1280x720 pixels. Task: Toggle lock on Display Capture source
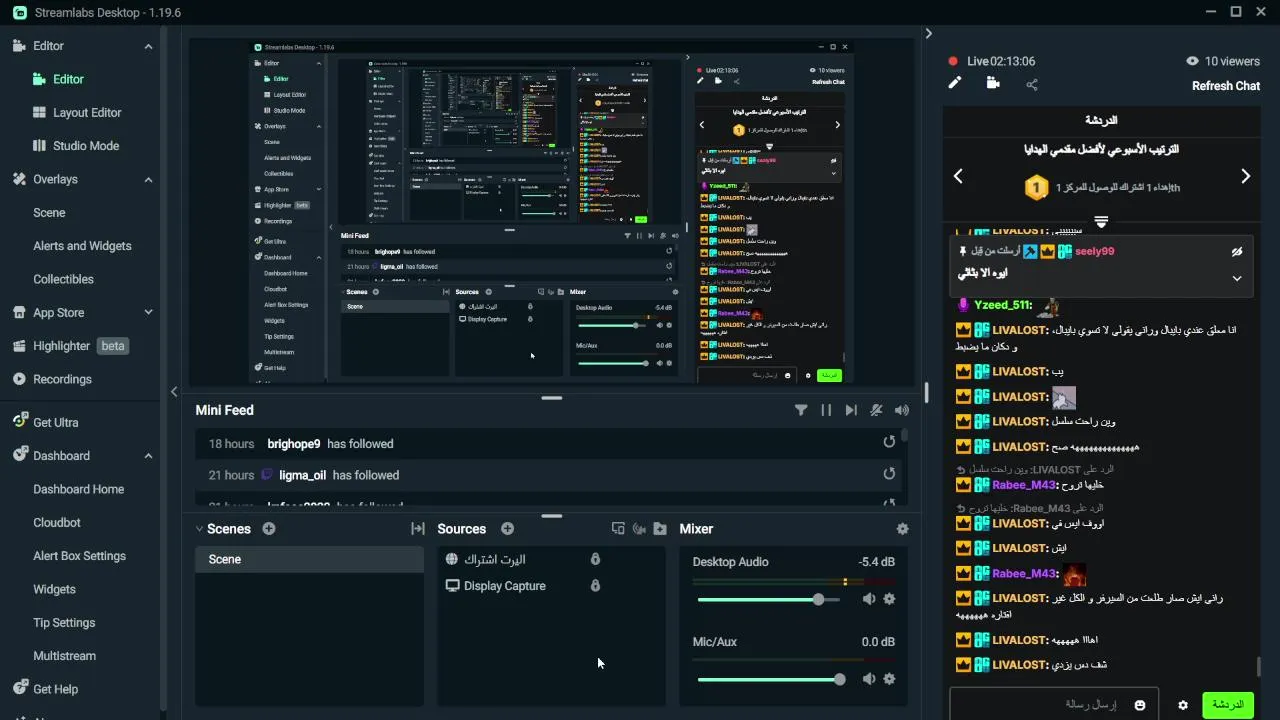[x=595, y=586]
